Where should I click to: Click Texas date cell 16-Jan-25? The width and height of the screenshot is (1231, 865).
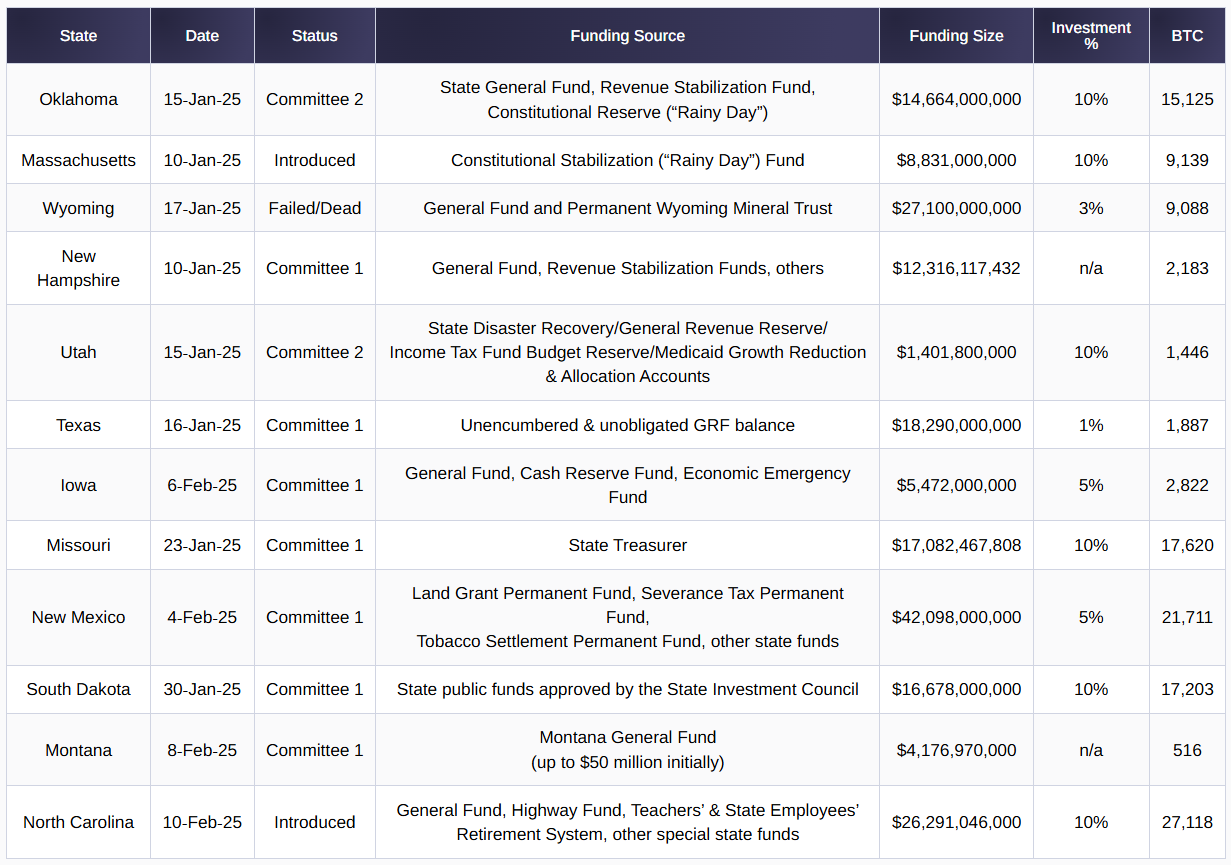tap(202, 425)
